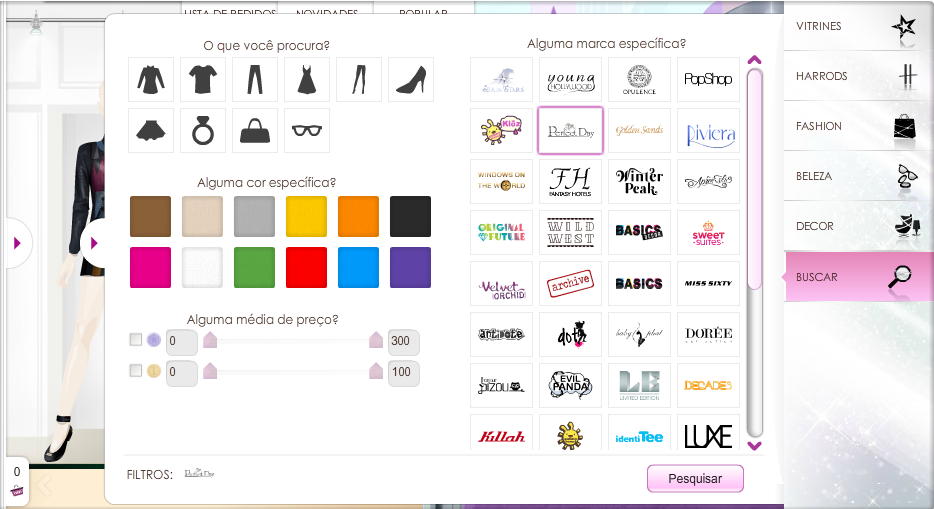Open the Harrods section
This screenshot has height=509, width=934.
[858, 76]
